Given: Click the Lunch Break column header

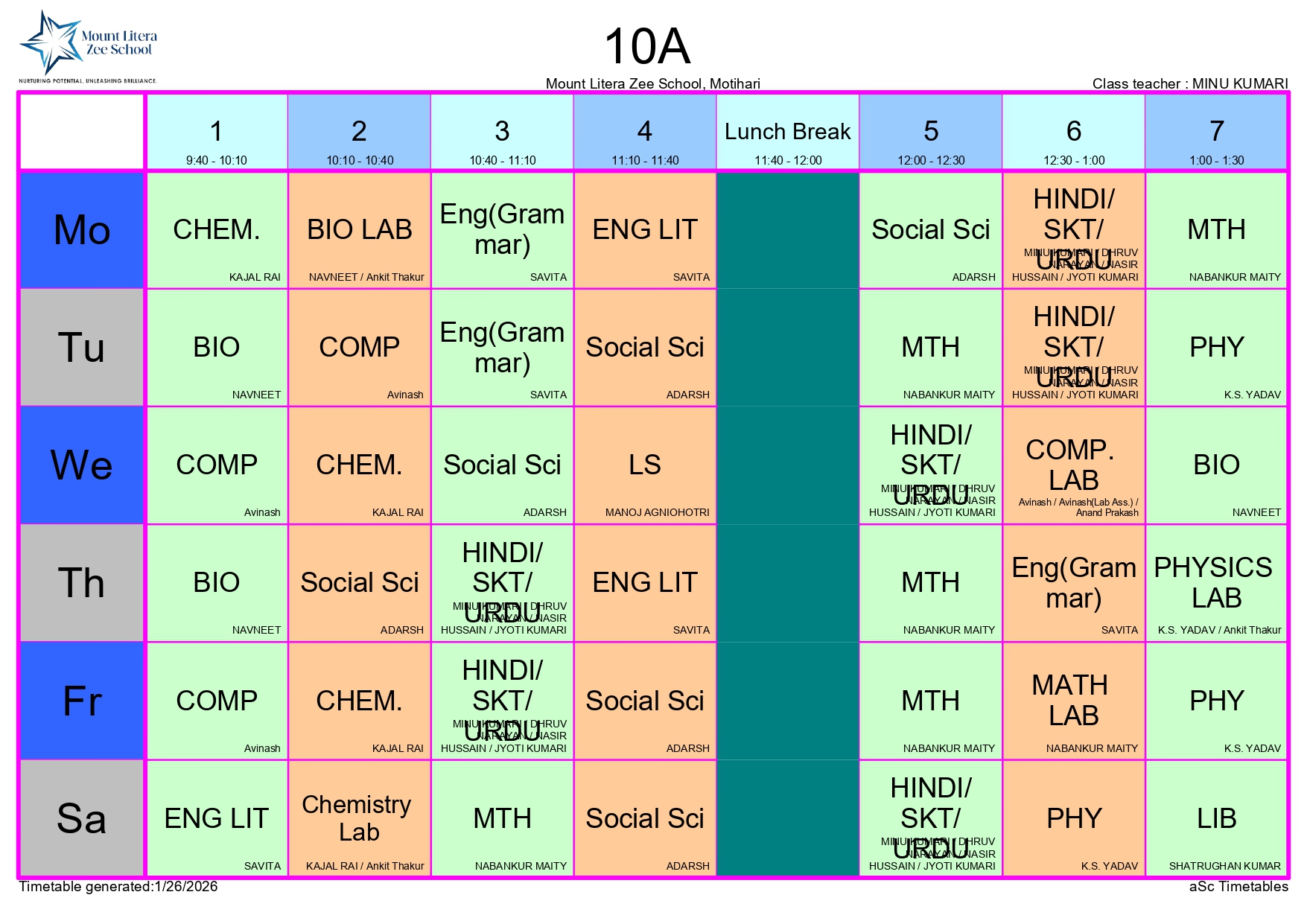Looking at the screenshot, I should pos(787,133).
